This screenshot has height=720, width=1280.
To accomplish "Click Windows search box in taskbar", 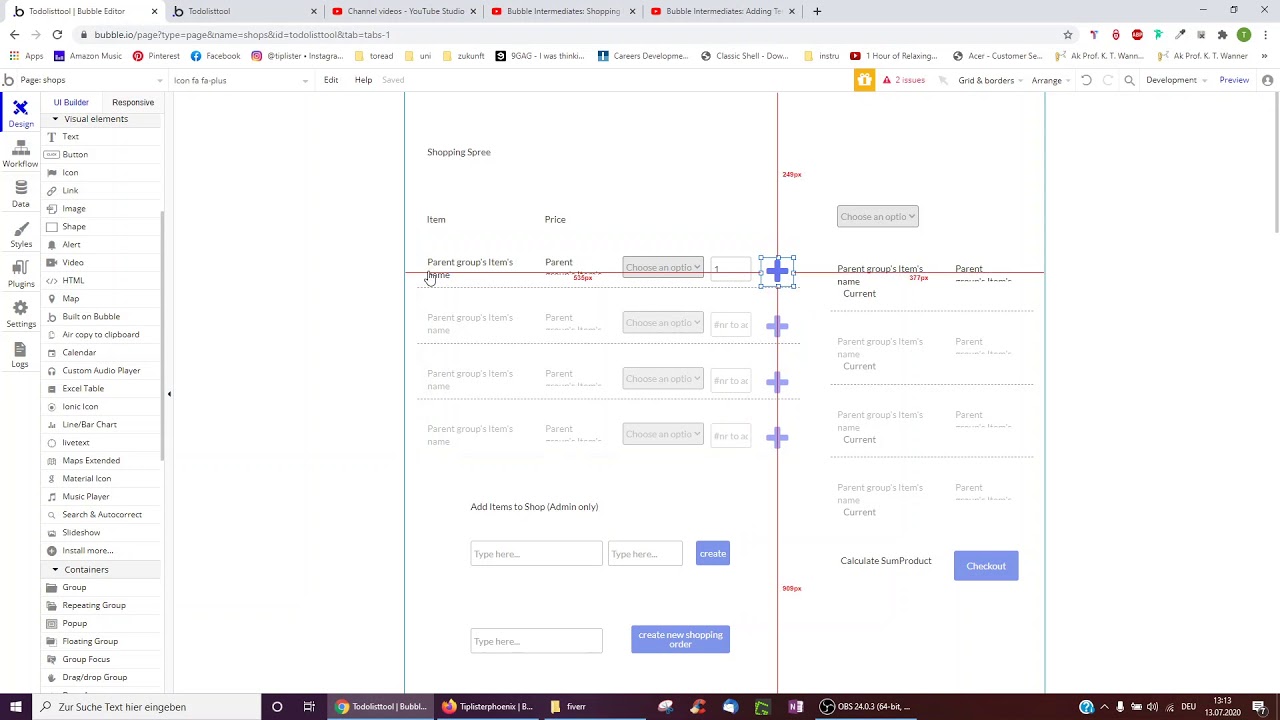I will 147,707.
